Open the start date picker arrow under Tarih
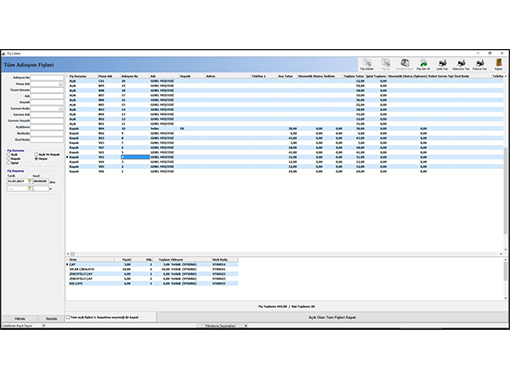510x380 pixels. coord(29,181)
